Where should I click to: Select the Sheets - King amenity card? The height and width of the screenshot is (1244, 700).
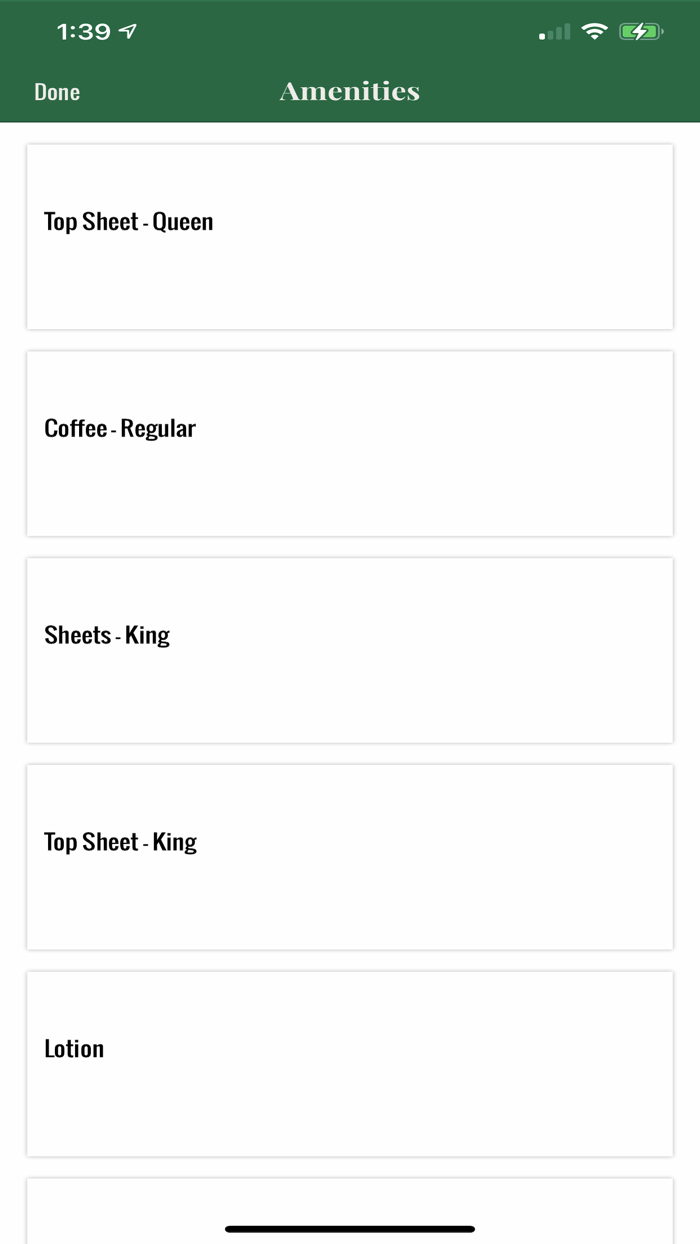click(x=350, y=650)
